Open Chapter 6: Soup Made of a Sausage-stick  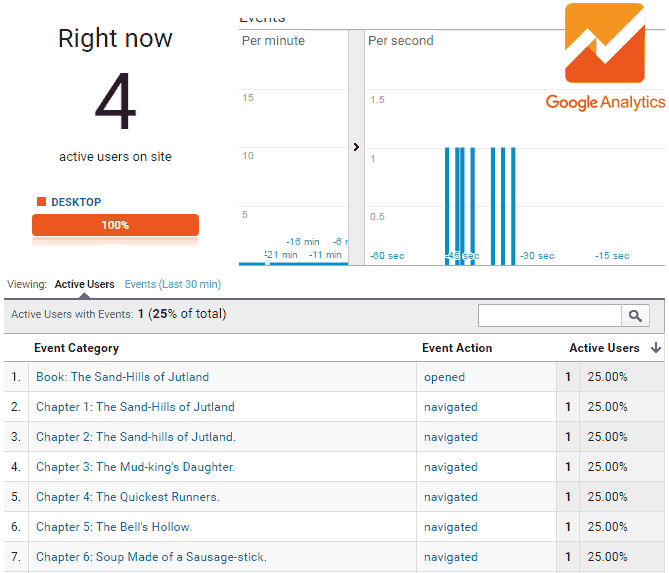tap(151, 557)
